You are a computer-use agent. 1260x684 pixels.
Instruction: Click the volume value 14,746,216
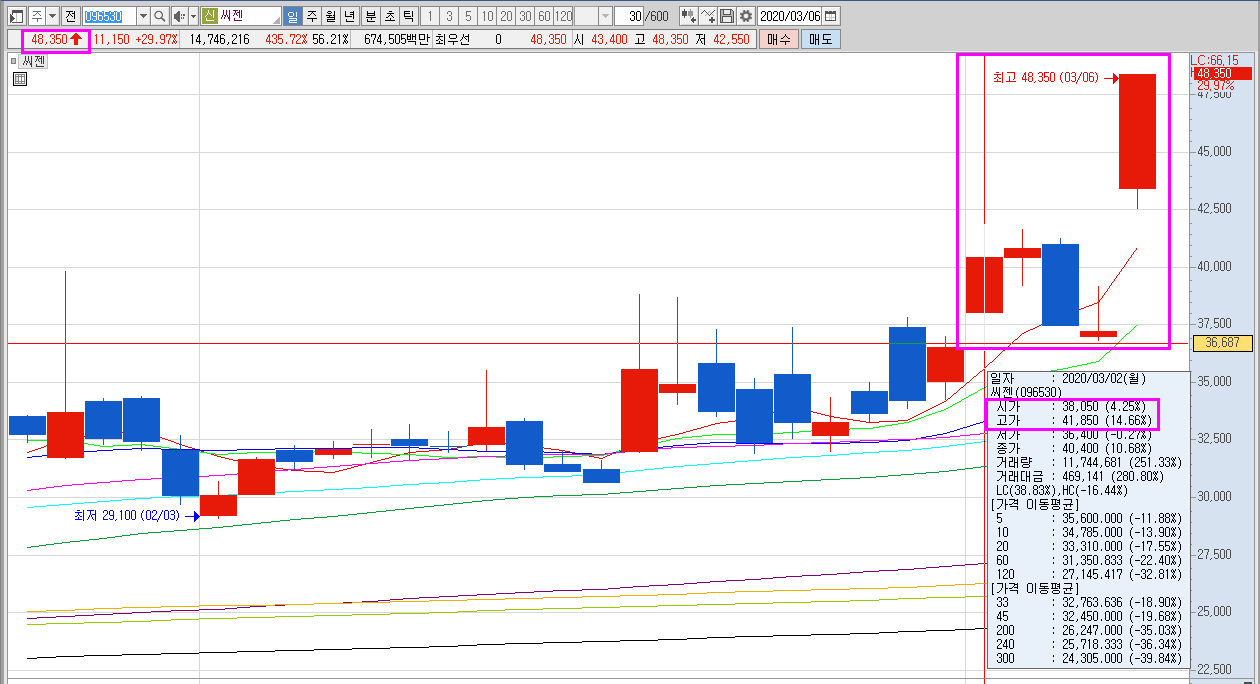pyautogui.click(x=219, y=39)
